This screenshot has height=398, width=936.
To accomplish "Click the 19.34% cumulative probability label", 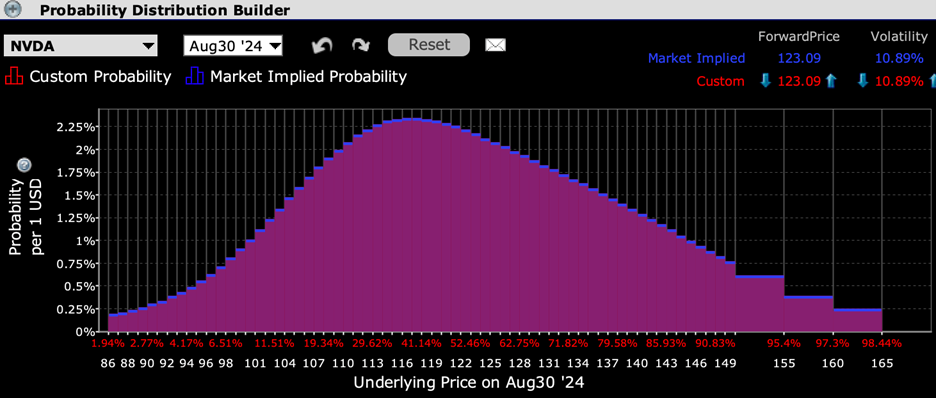I will coord(323,344).
